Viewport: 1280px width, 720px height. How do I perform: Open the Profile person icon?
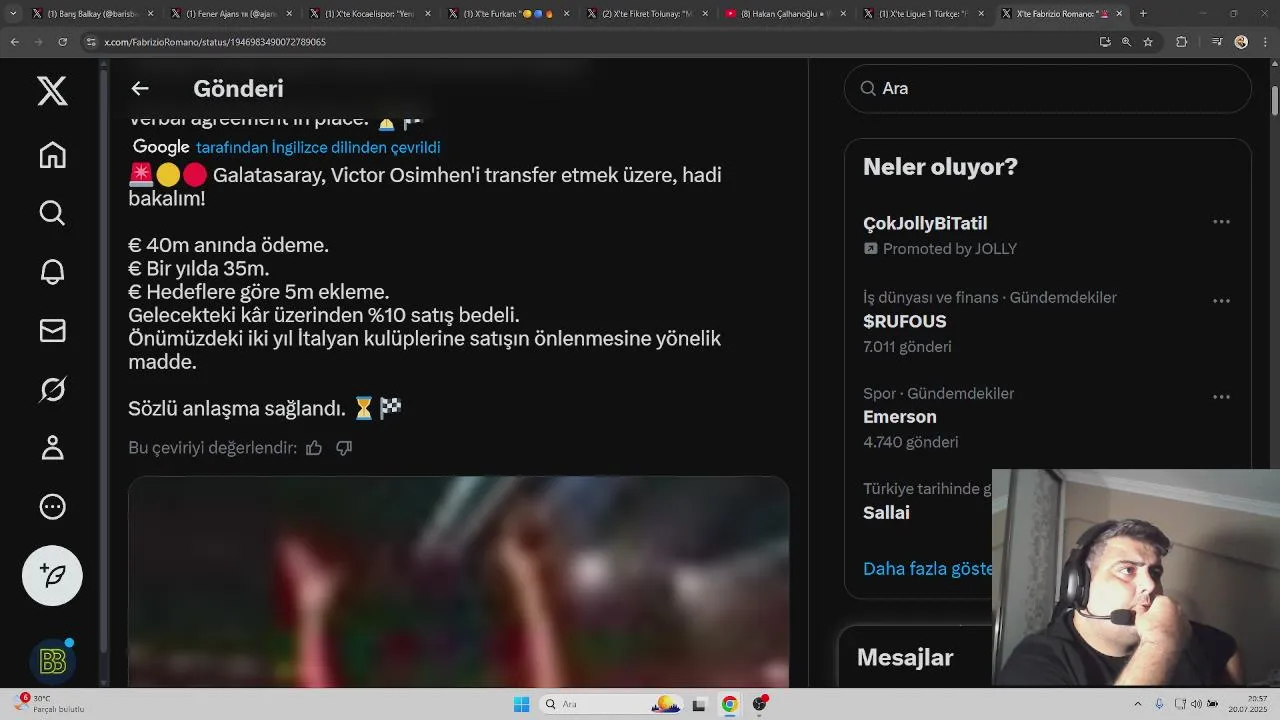(52, 448)
